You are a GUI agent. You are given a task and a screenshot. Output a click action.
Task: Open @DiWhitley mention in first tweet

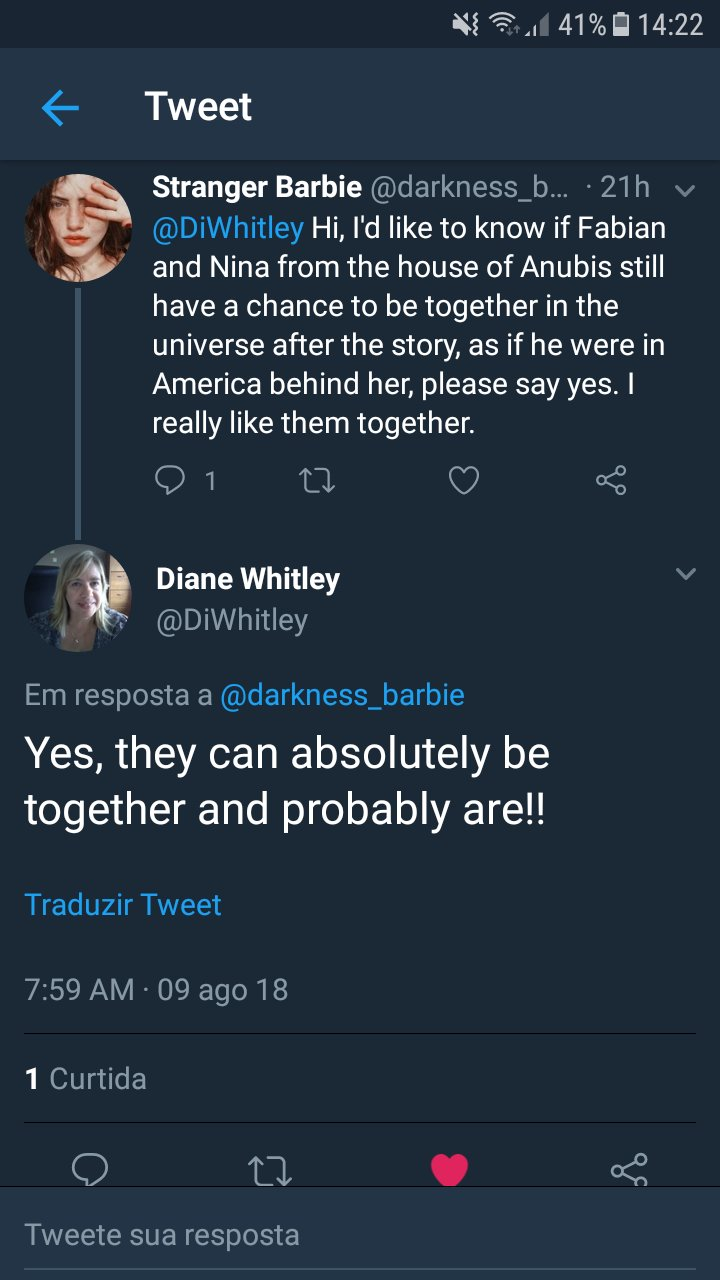coord(228,228)
